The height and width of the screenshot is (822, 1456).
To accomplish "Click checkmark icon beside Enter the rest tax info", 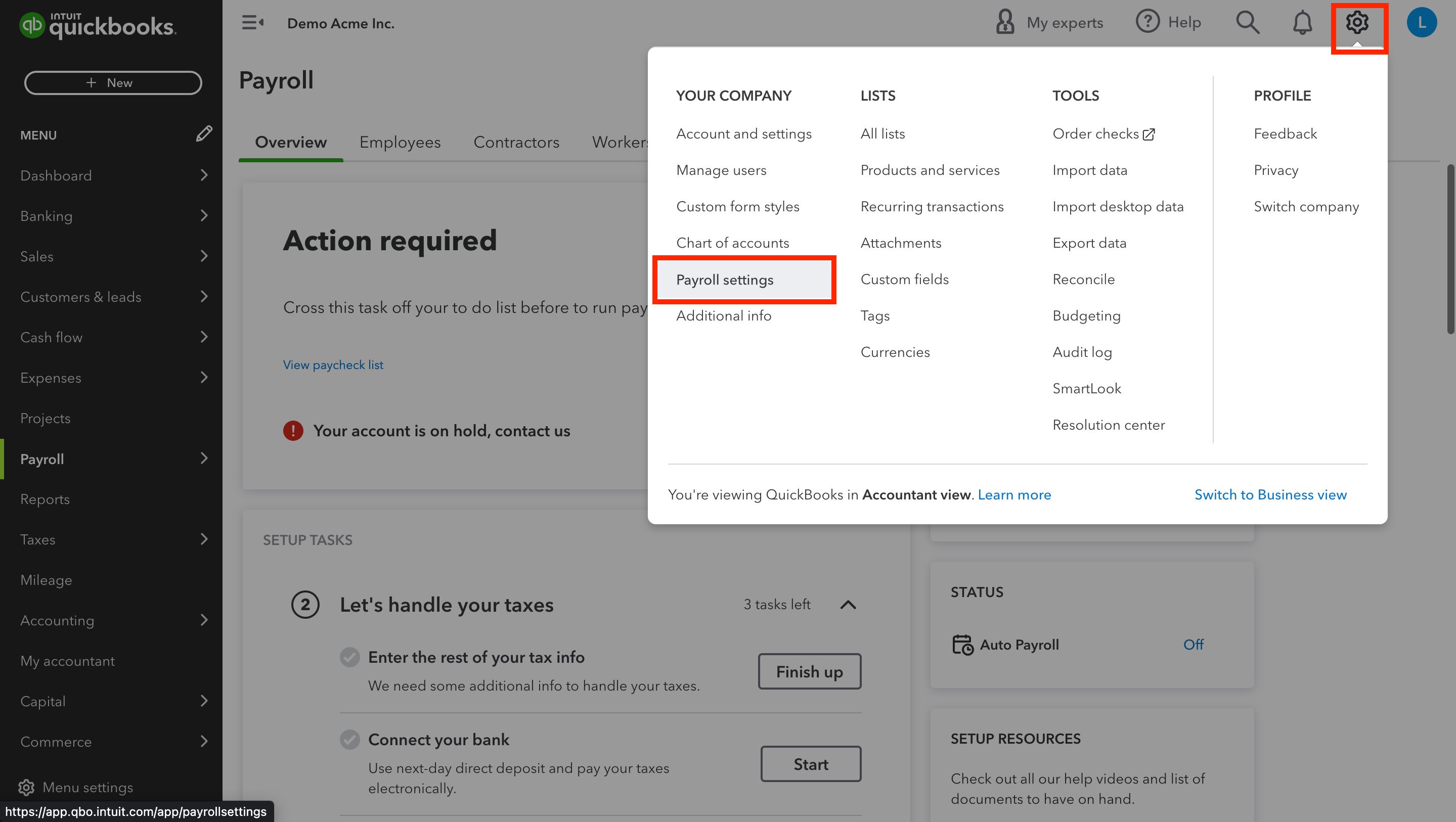I will click(x=350, y=657).
